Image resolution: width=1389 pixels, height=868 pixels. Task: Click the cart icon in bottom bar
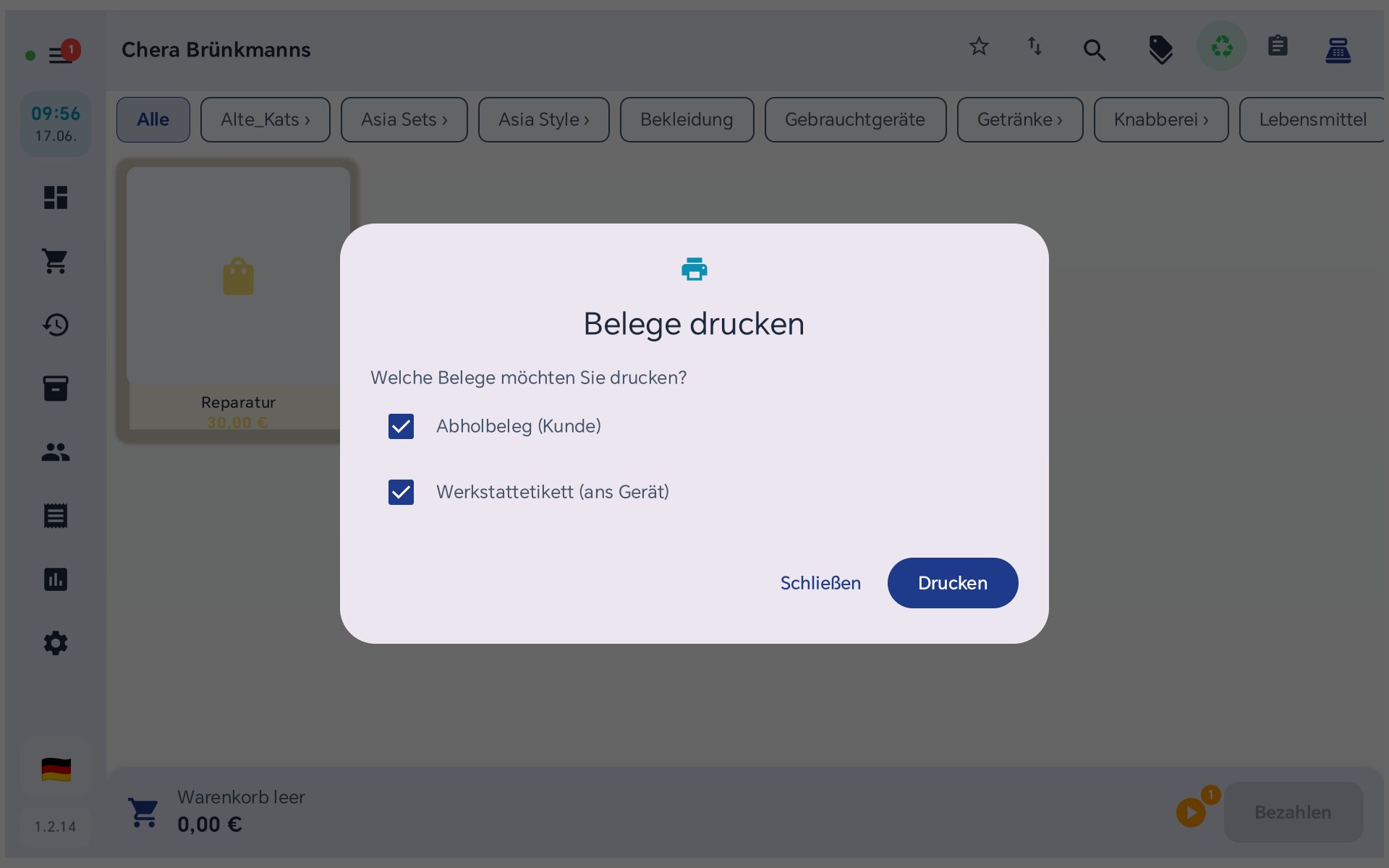[x=143, y=812]
